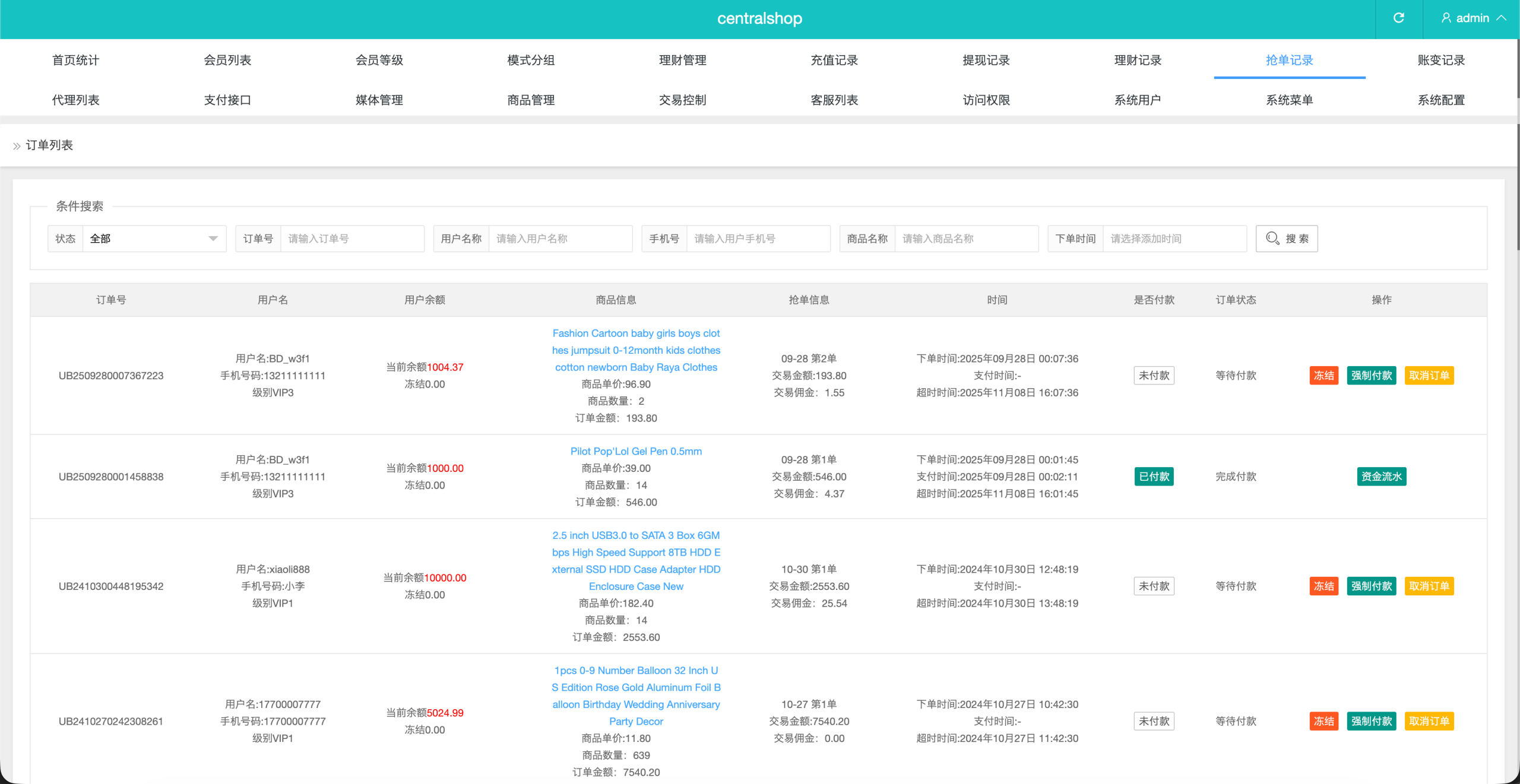Click the admin user icon
Screen dimensions: 1520x784
coord(1446,18)
